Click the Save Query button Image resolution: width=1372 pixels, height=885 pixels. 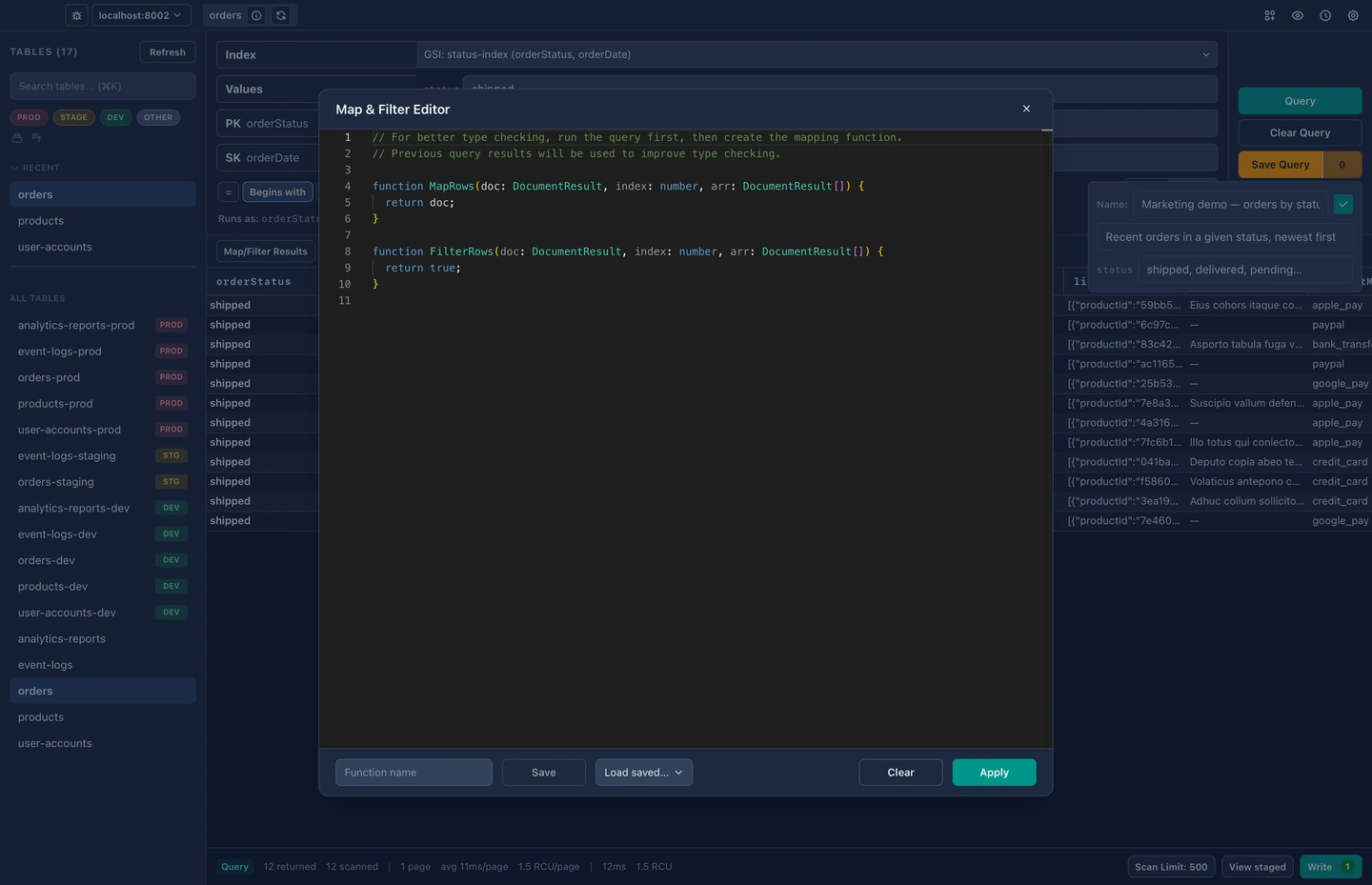1281,165
